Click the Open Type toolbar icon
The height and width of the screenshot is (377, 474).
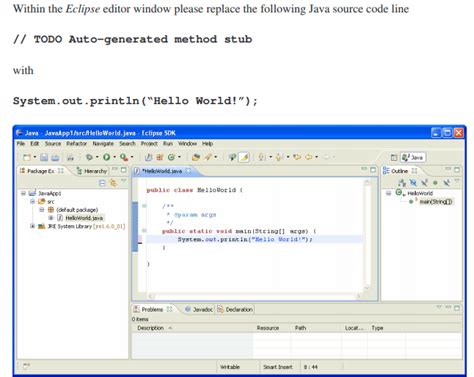(x=196, y=157)
